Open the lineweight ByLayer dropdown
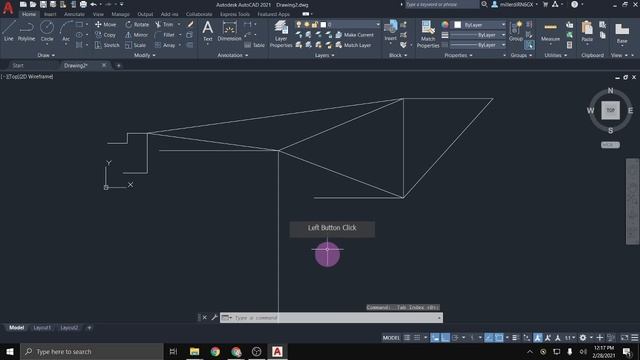The height and width of the screenshot is (360, 640). 478,35
